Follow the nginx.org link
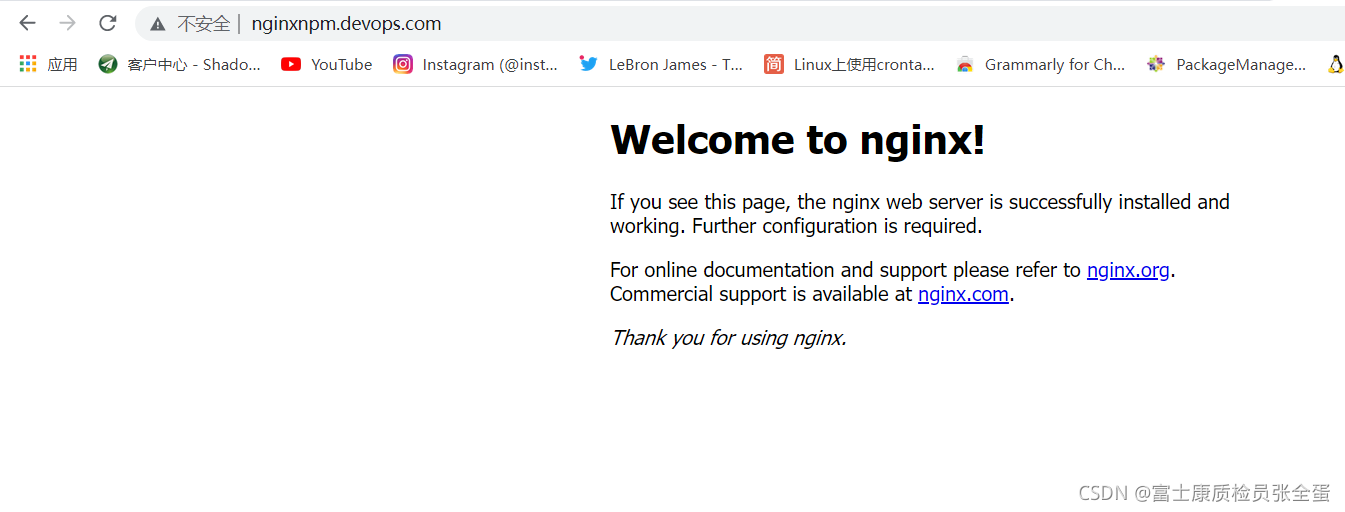This screenshot has width=1345, height=512. pyautogui.click(x=1128, y=270)
